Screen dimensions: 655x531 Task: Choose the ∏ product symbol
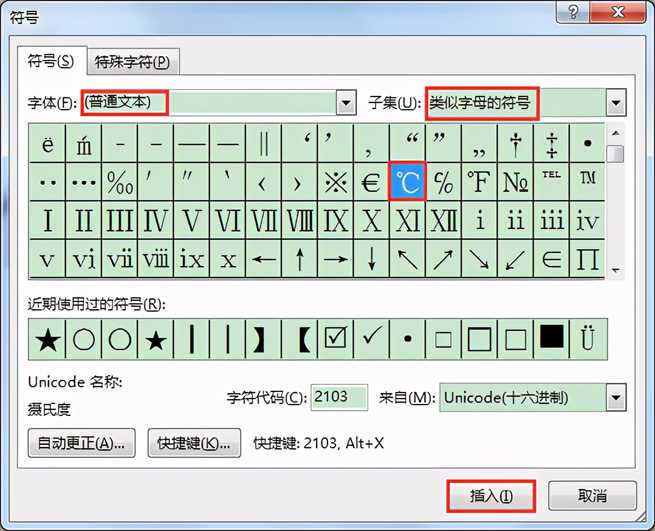click(x=587, y=260)
